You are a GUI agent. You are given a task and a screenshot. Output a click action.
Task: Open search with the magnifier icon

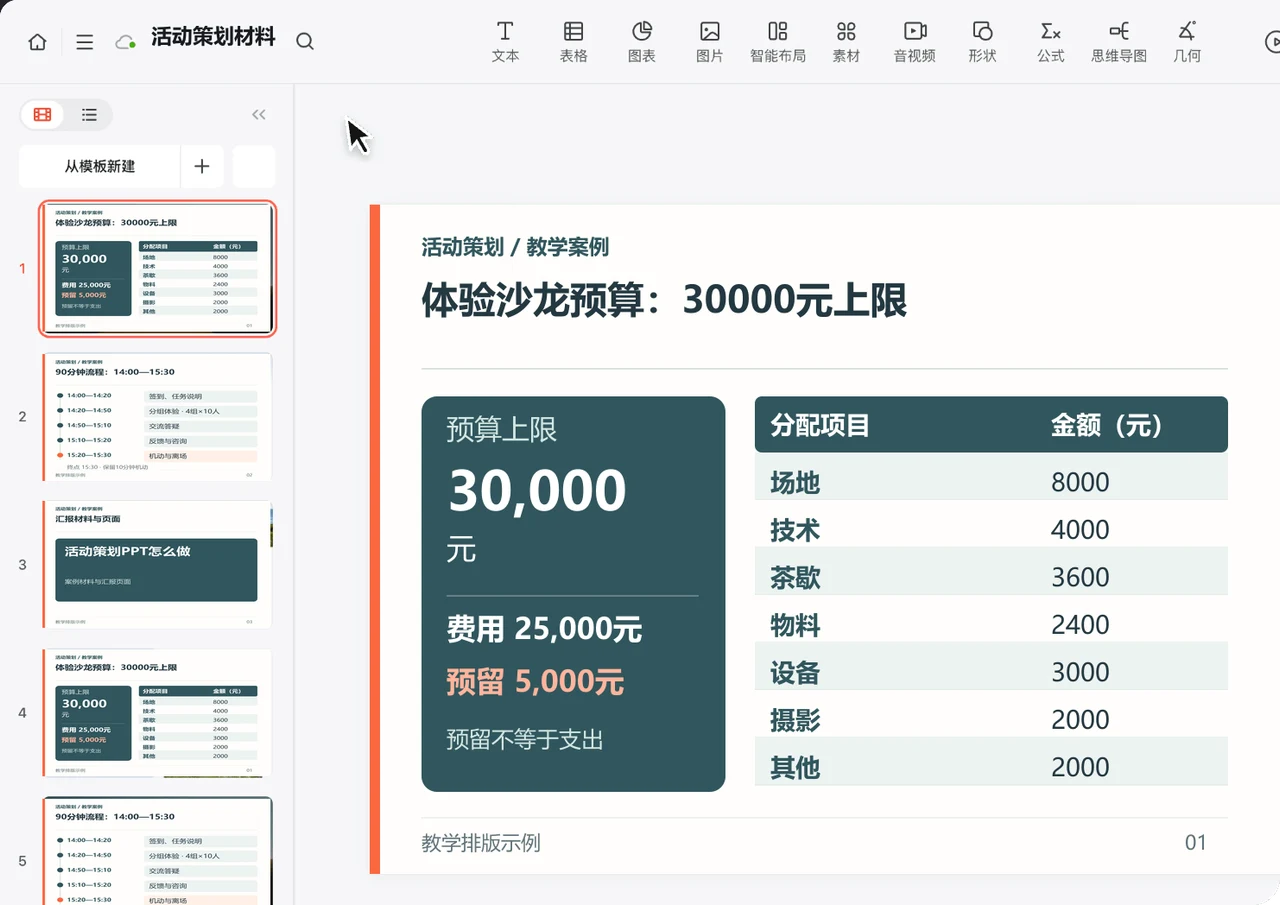[305, 42]
